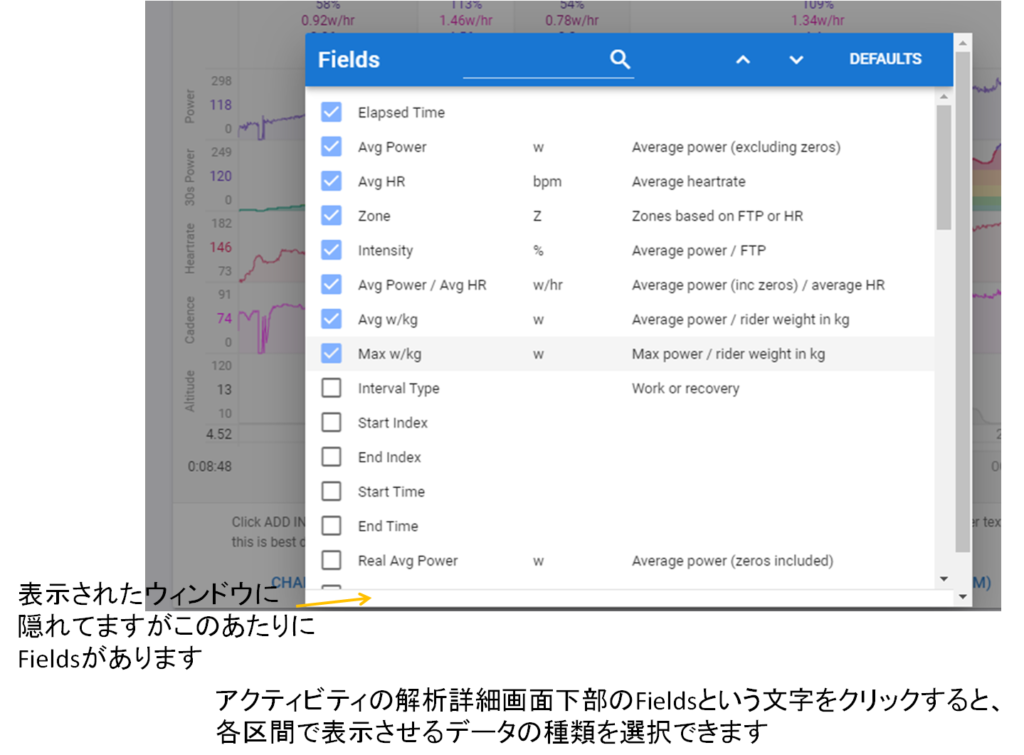Enable the Start Time checkbox

click(331, 491)
